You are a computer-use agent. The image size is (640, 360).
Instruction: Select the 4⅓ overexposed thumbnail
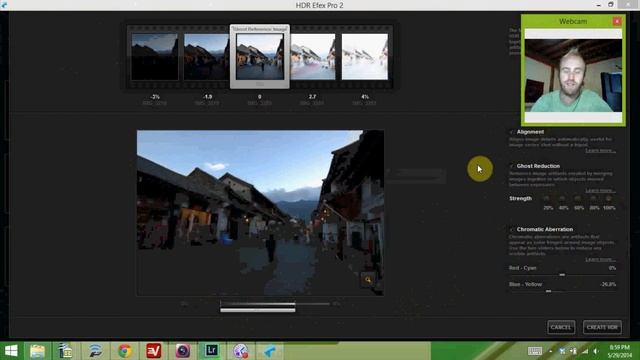pos(365,57)
